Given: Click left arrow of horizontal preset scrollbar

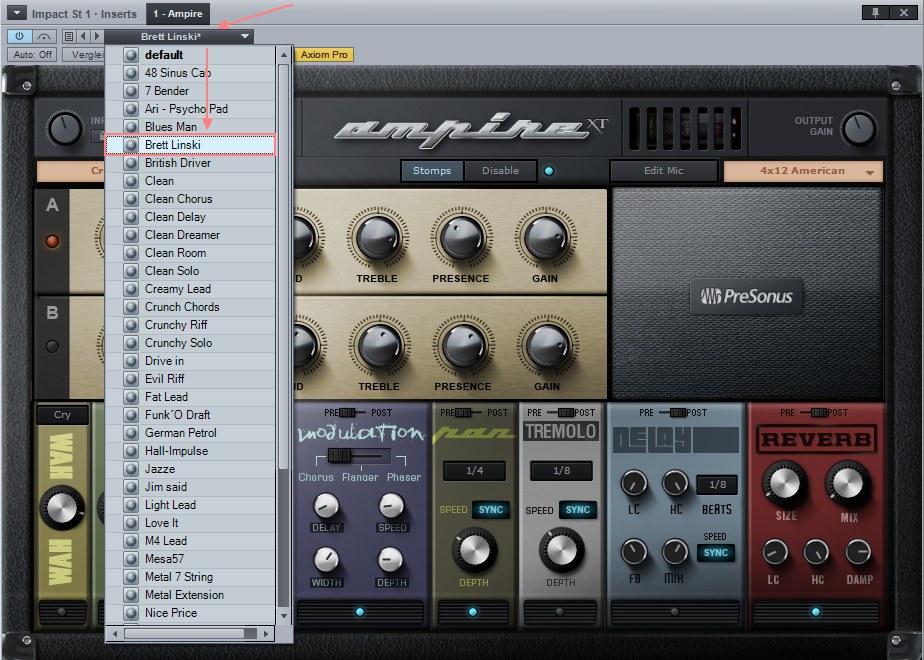Looking at the screenshot, I should click(x=115, y=634).
